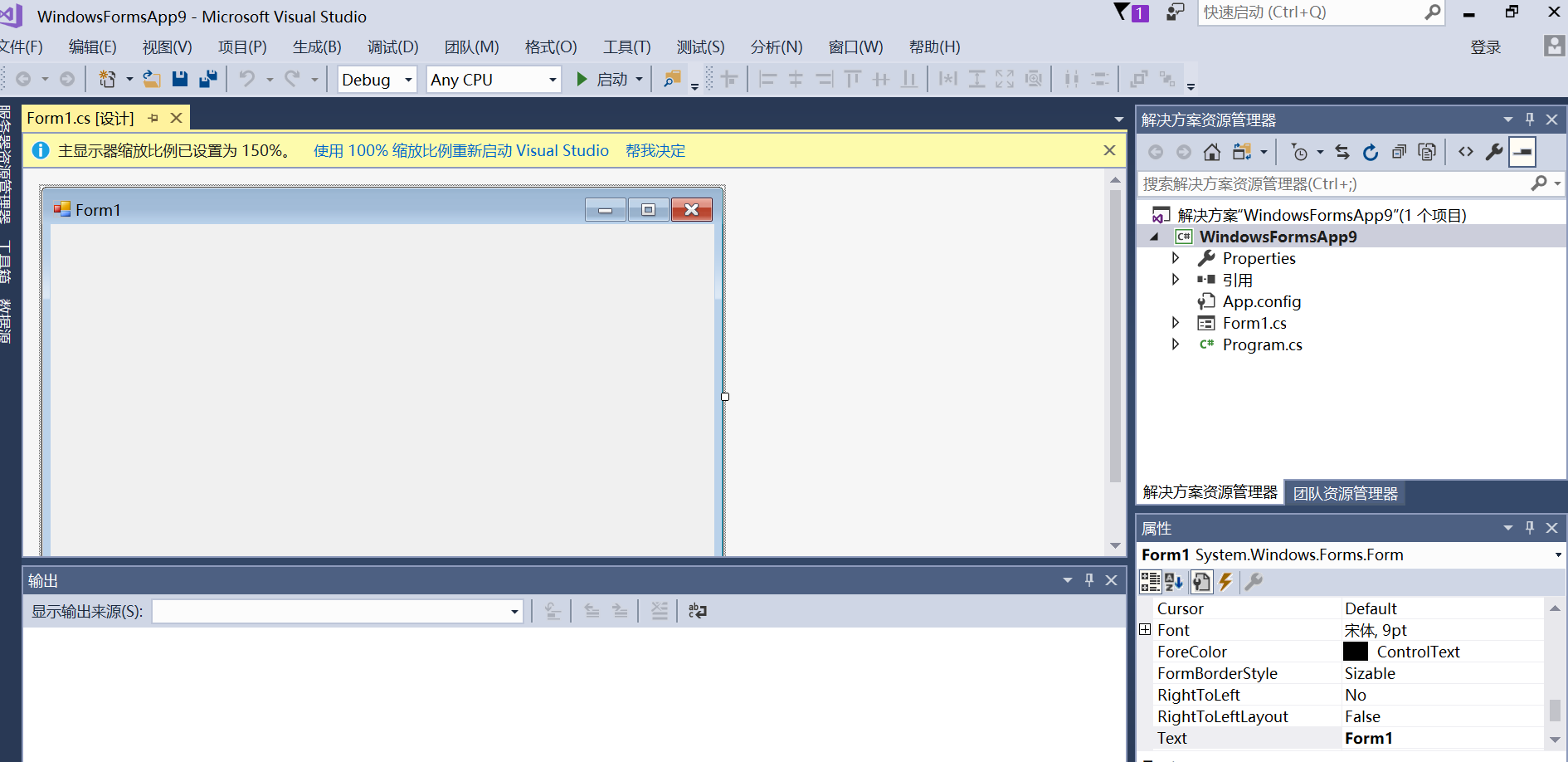Click the View Code icon in Solution Explorer
The width and height of the screenshot is (1568, 762).
1466,153
